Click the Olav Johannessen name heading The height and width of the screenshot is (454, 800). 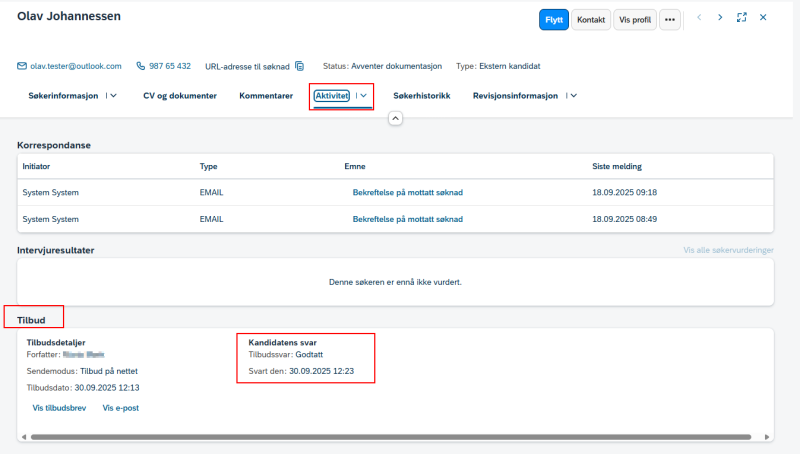tap(69, 16)
